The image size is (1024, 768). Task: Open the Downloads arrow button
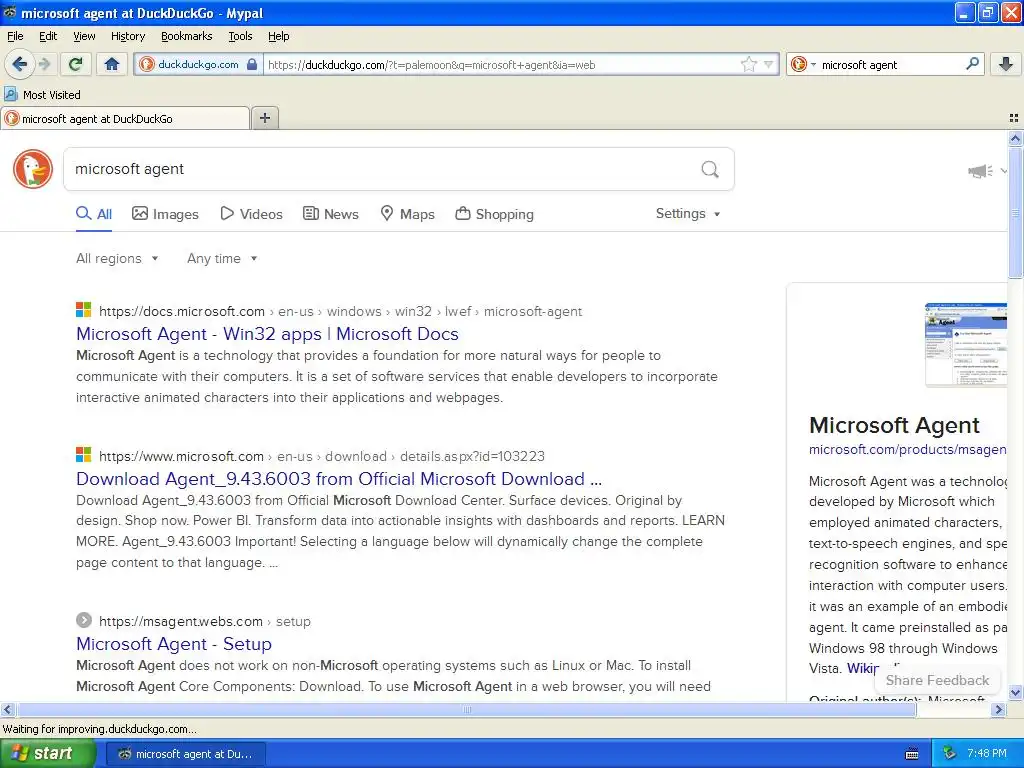[x=1006, y=64]
